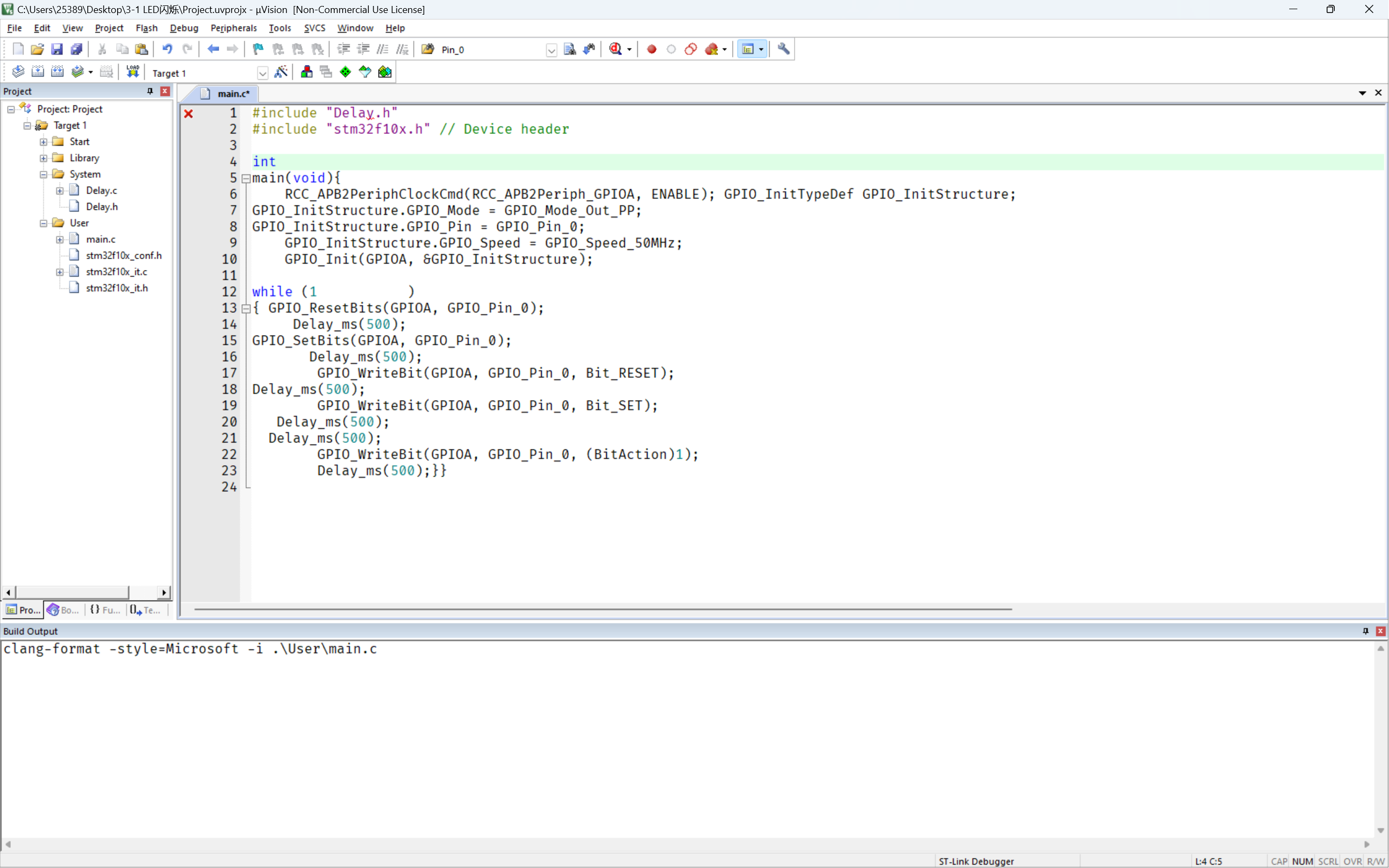Navigate backwards with blue left arrow
This screenshot has width=1389, height=868.
click(213, 49)
